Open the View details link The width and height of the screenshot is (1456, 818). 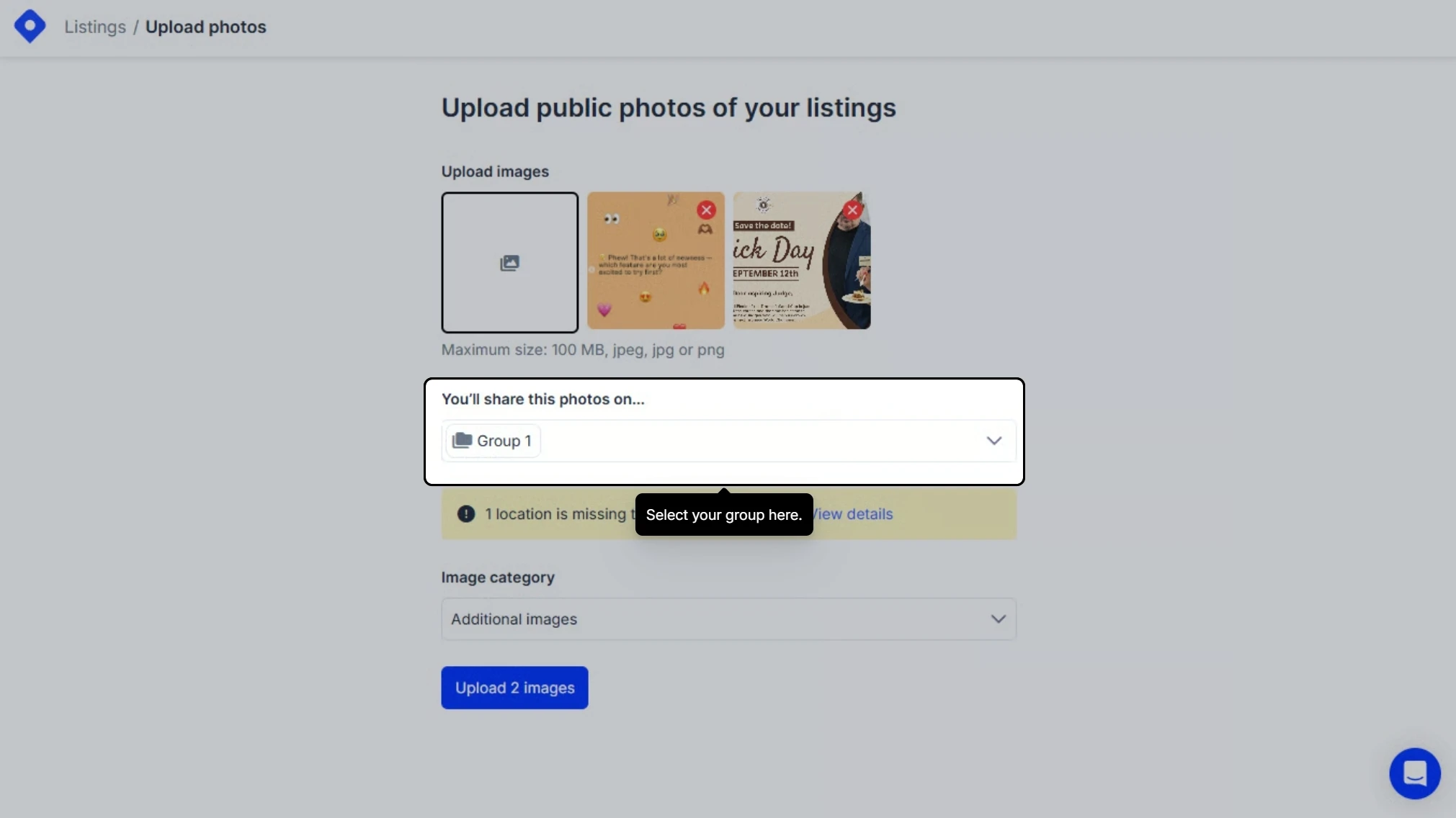tap(853, 513)
